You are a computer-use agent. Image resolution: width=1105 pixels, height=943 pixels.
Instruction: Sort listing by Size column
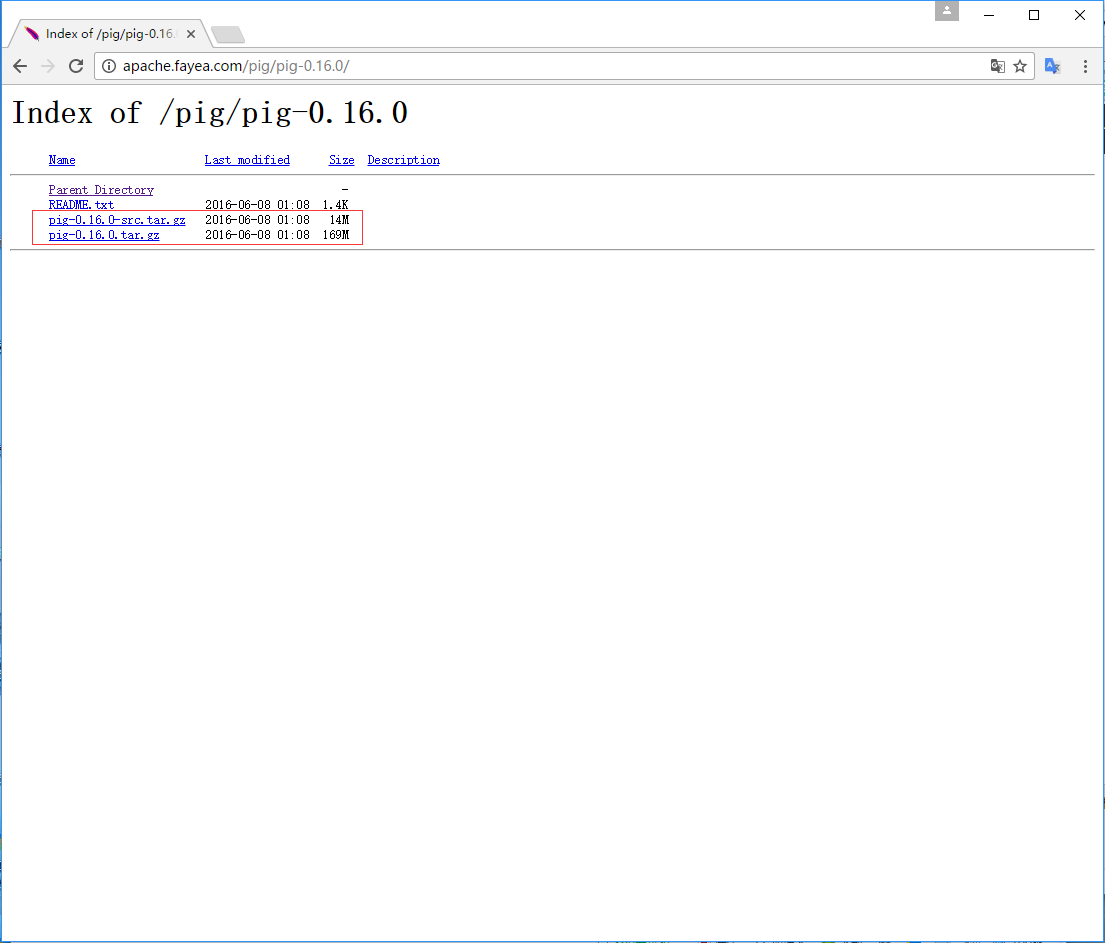pyautogui.click(x=341, y=160)
